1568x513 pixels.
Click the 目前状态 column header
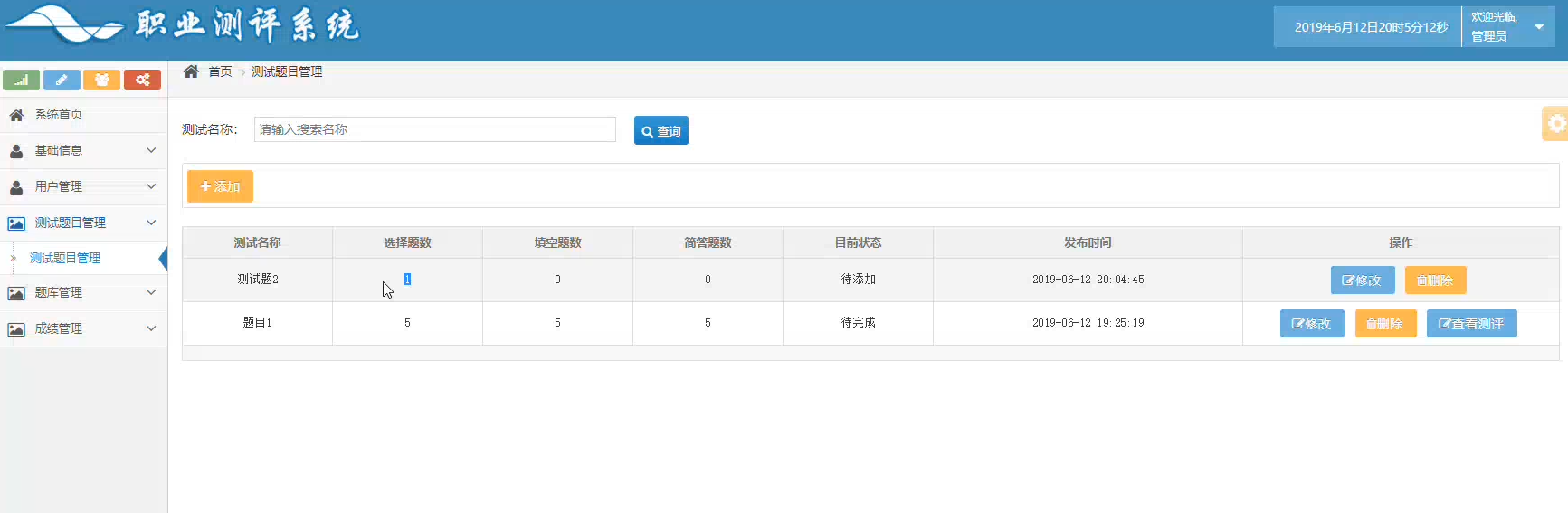(858, 242)
